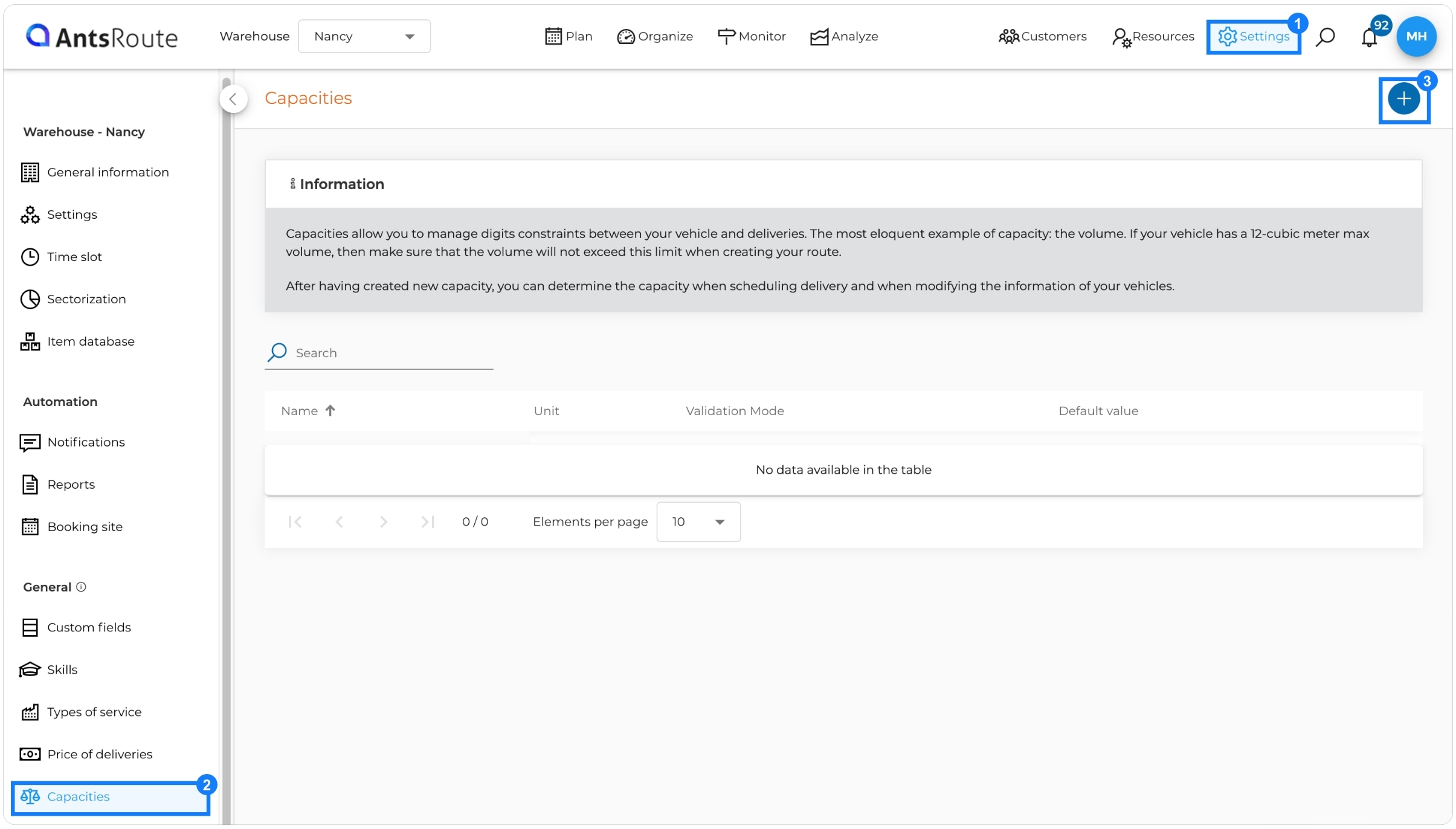Click the Capacities page title
The image size is (1456, 829).
tap(308, 98)
